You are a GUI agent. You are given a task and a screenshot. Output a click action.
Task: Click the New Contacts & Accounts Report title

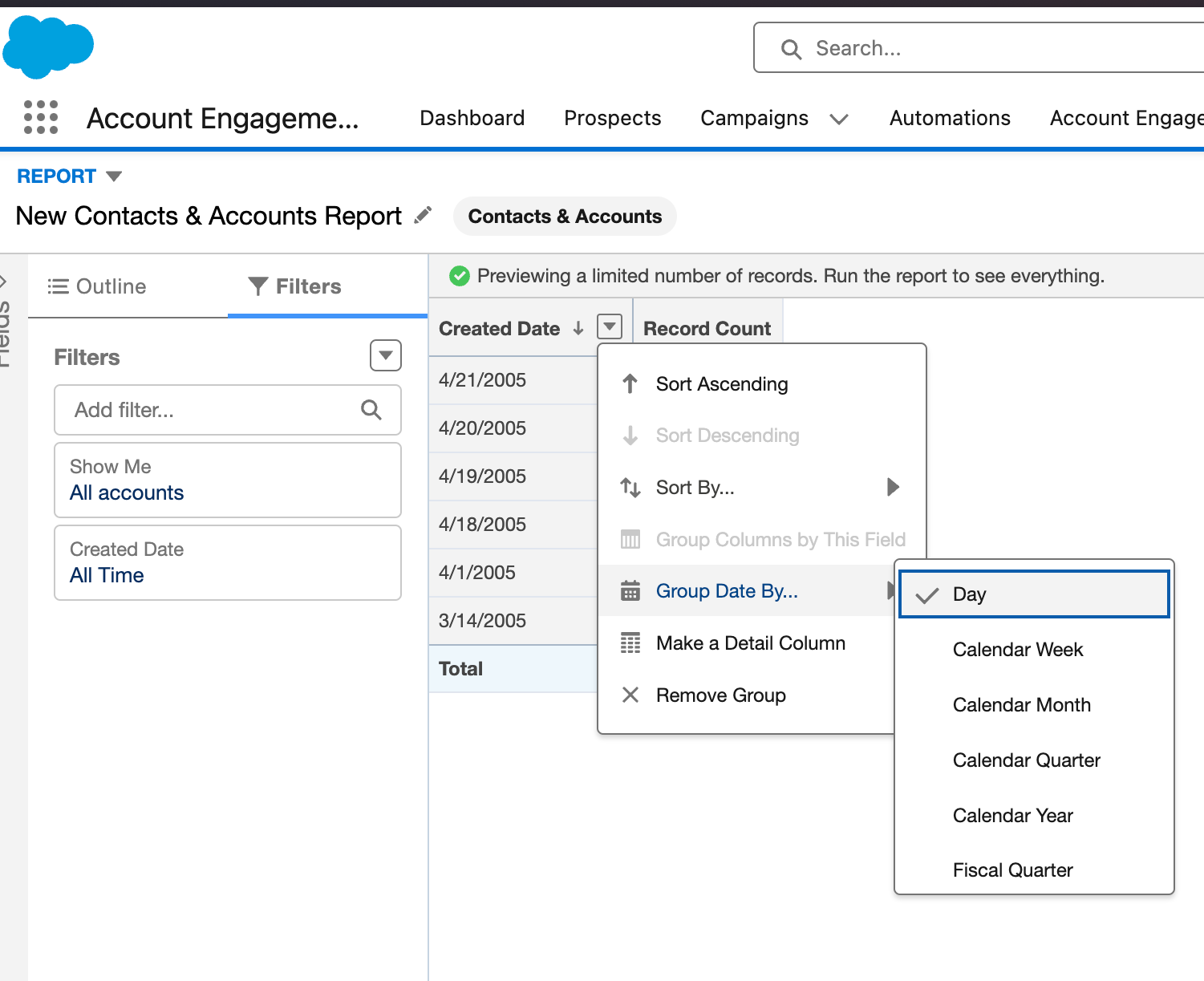point(209,216)
